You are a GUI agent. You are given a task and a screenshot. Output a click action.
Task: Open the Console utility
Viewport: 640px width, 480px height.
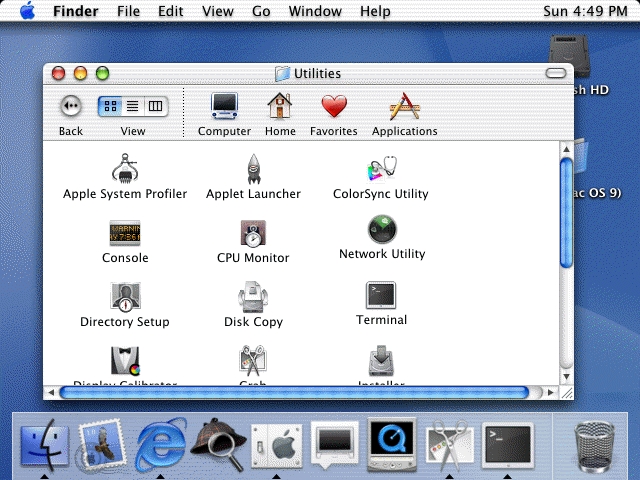click(x=125, y=234)
